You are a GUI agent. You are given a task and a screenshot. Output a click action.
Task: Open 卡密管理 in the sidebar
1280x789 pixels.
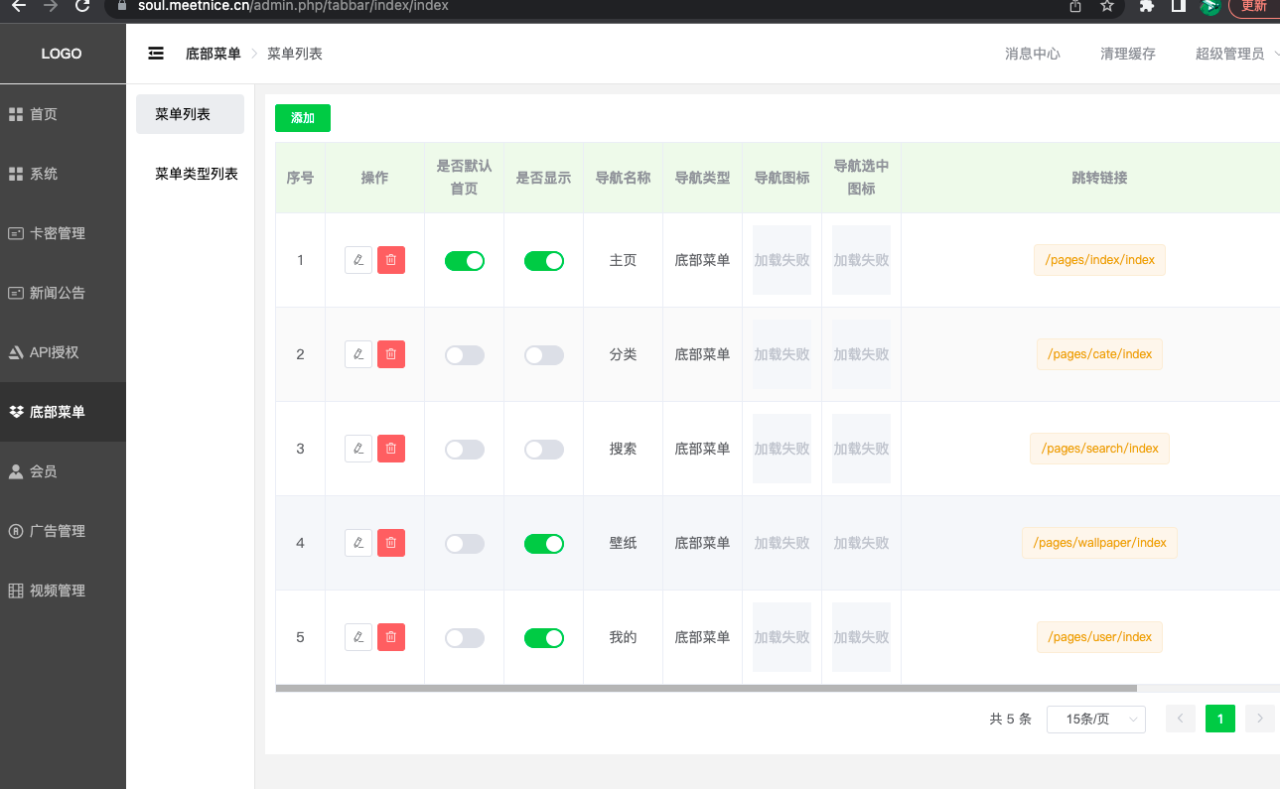click(x=63, y=233)
